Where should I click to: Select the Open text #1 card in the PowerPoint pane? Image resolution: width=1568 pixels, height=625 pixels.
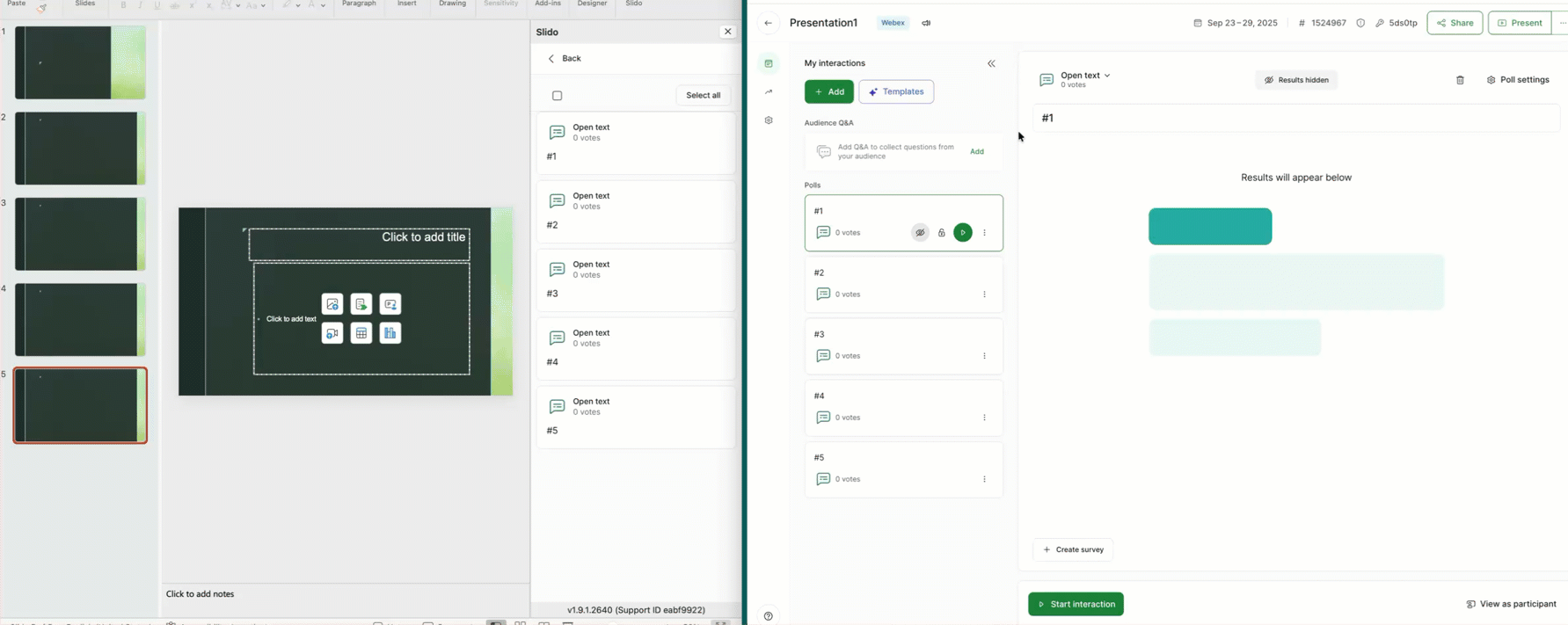coord(636,142)
